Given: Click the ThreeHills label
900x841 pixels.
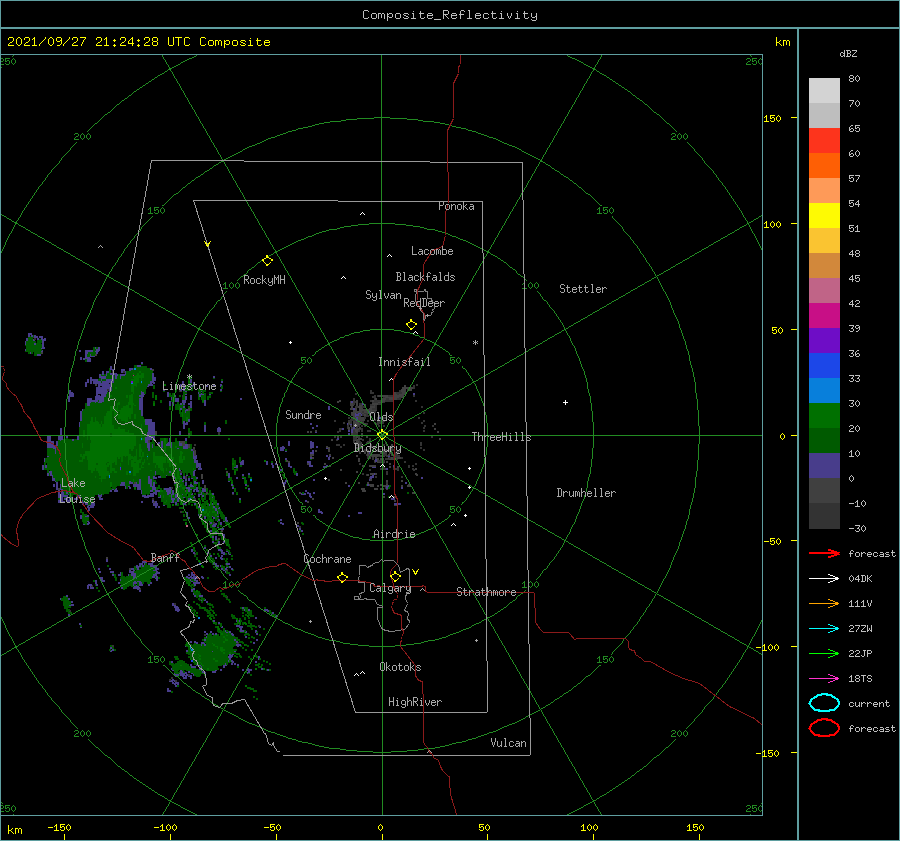Looking at the screenshot, I should 501,437.
